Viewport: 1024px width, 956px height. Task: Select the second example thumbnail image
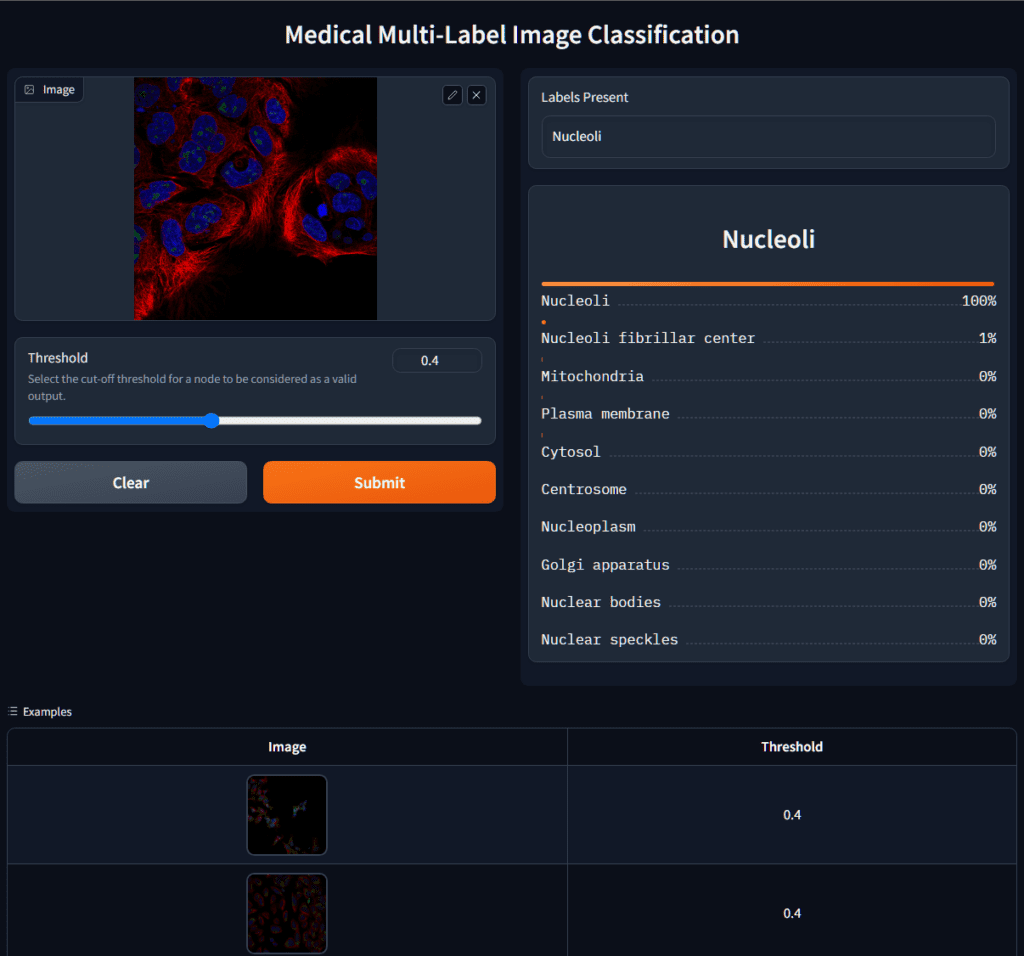tap(287, 913)
